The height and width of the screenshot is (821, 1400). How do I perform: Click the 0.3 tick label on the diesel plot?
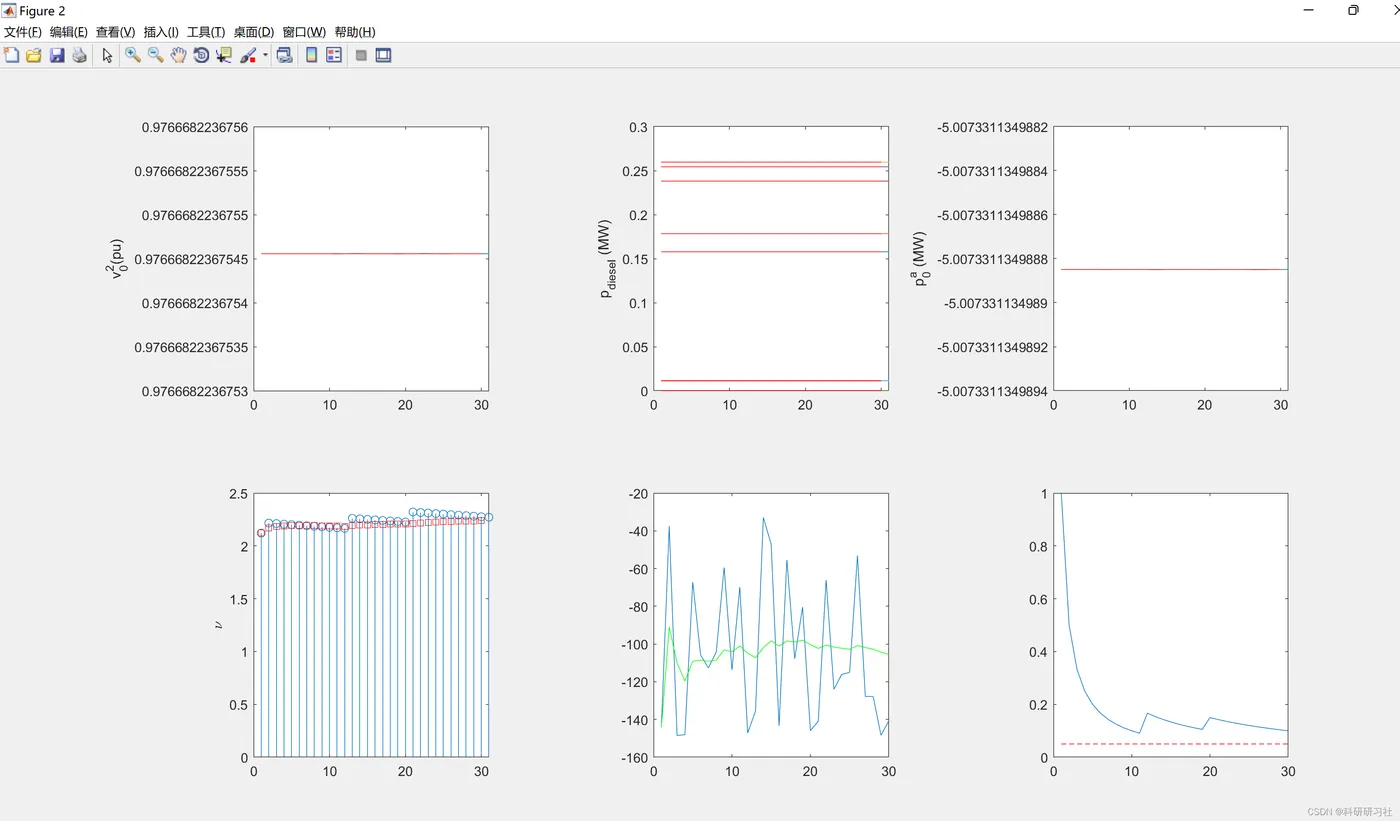click(638, 127)
